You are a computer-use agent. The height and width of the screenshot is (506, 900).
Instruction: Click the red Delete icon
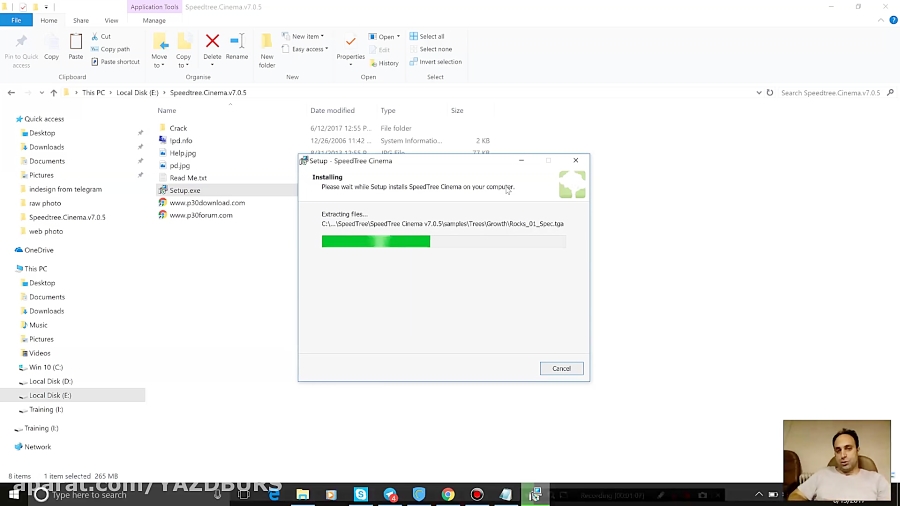(x=212, y=41)
